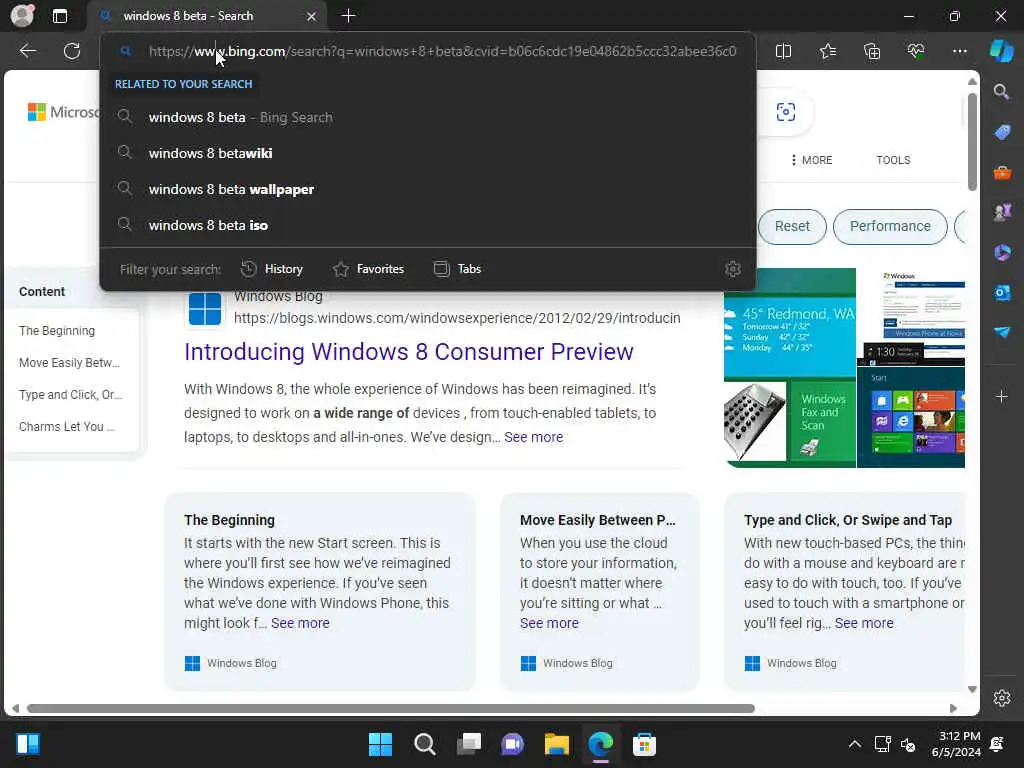
Task: Open the sidebar Microsoft 365 icon
Action: (1002, 252)
